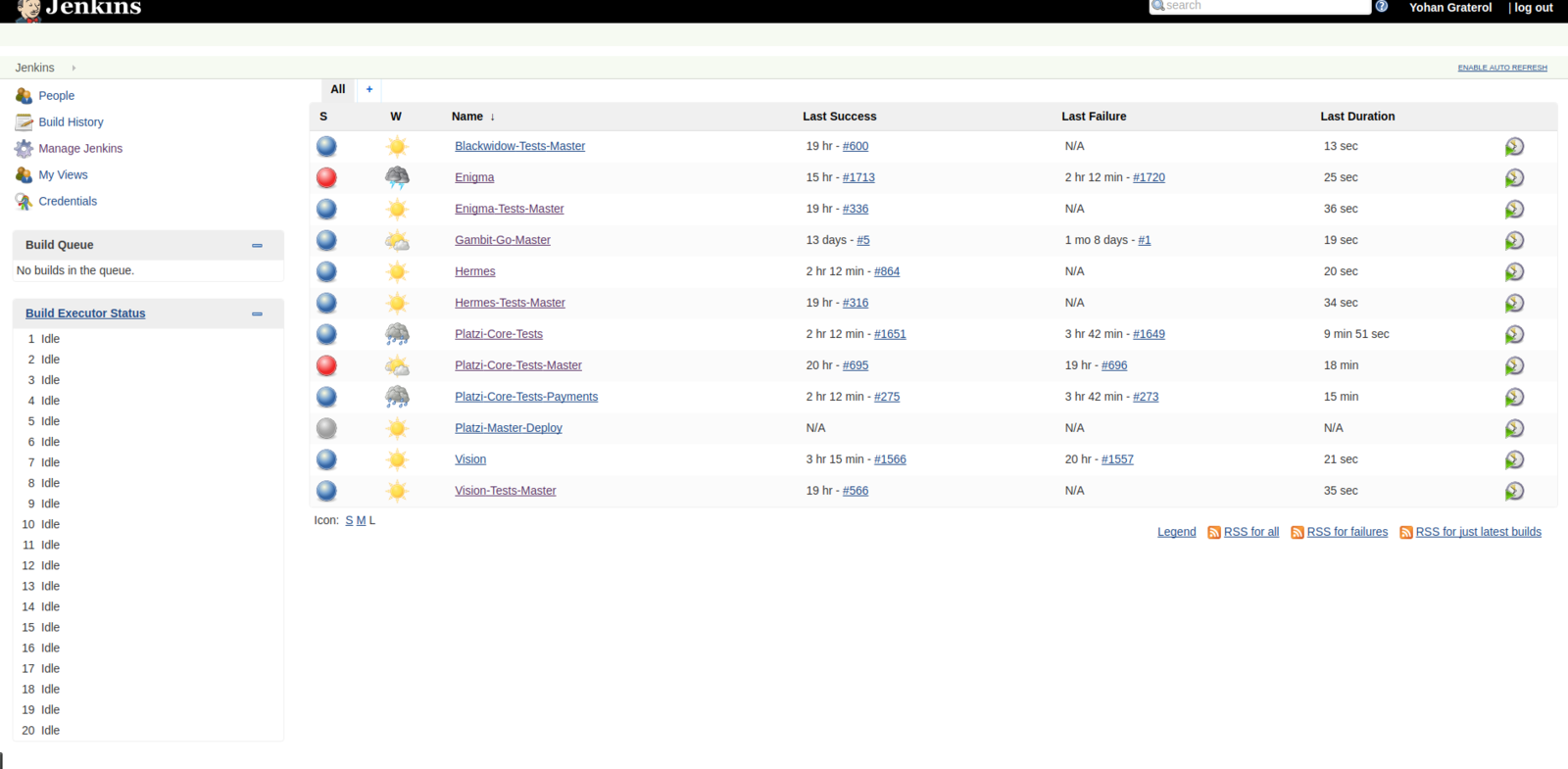Click grey status ball for Platzi-Master-Deploy

click(x=326, y=428)
